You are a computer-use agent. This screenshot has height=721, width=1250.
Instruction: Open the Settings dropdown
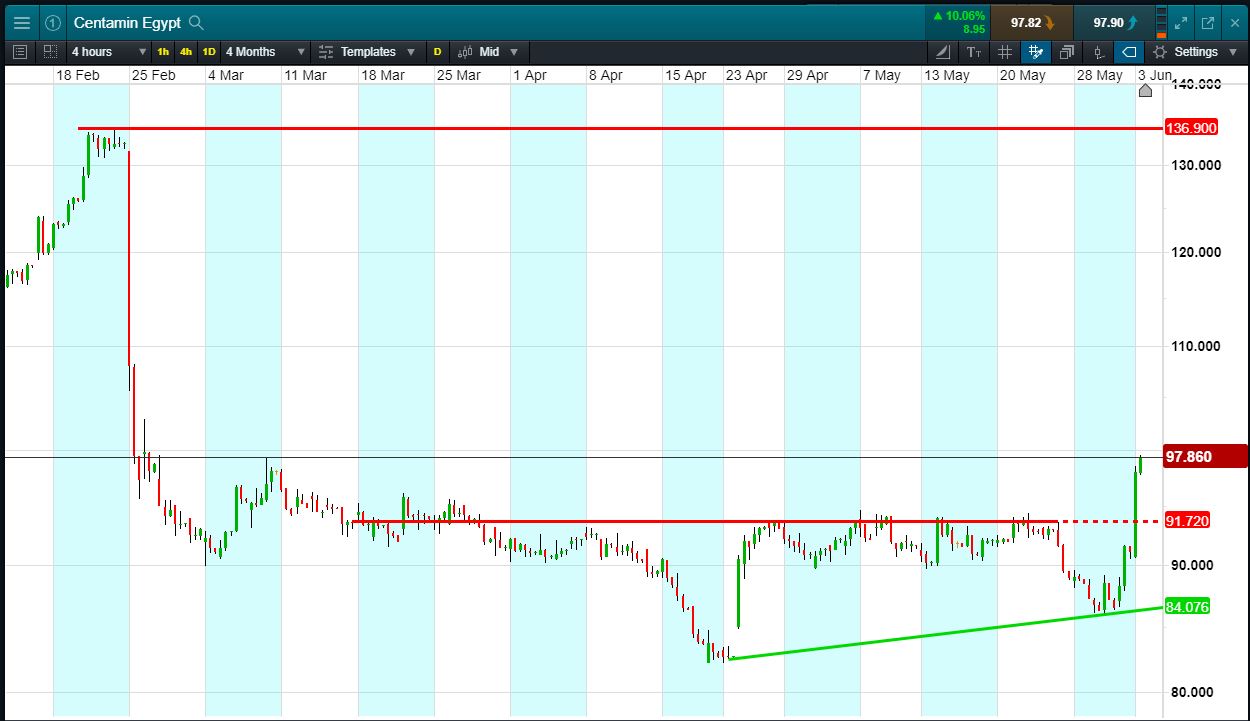pos(1197,51)
